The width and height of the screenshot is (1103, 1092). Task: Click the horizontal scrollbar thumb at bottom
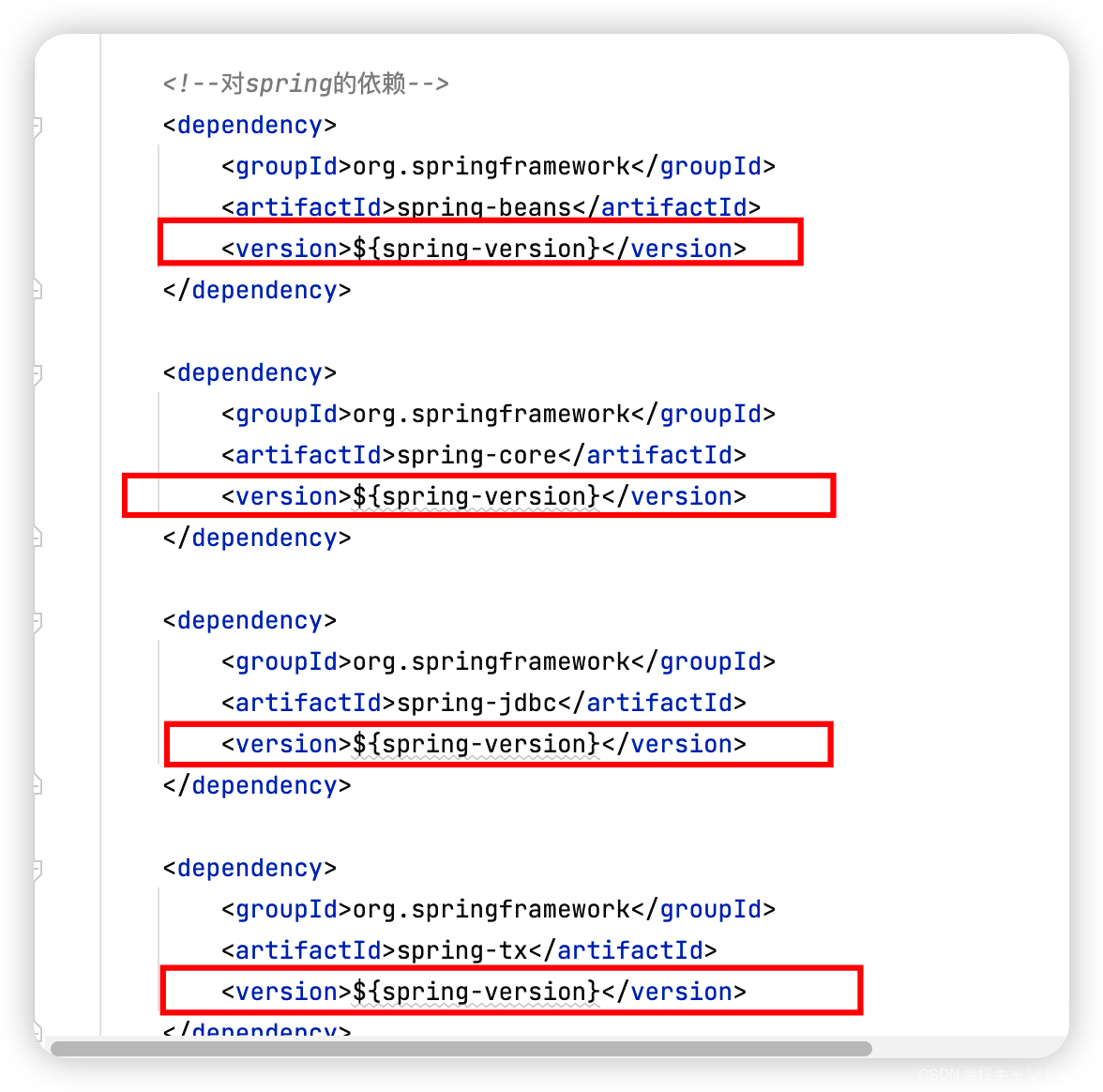461,1049
